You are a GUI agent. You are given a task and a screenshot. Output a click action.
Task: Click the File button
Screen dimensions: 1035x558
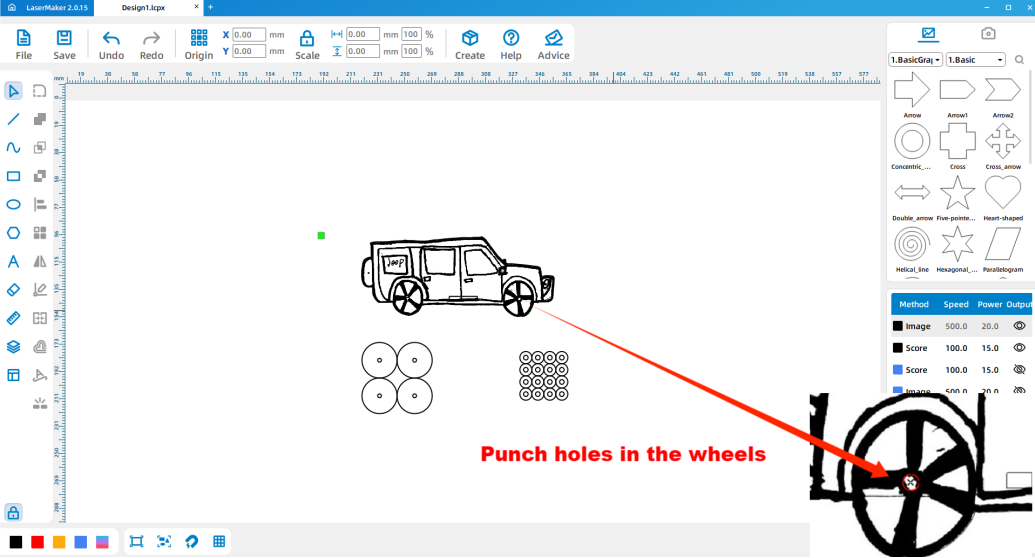tap(23, 44)
